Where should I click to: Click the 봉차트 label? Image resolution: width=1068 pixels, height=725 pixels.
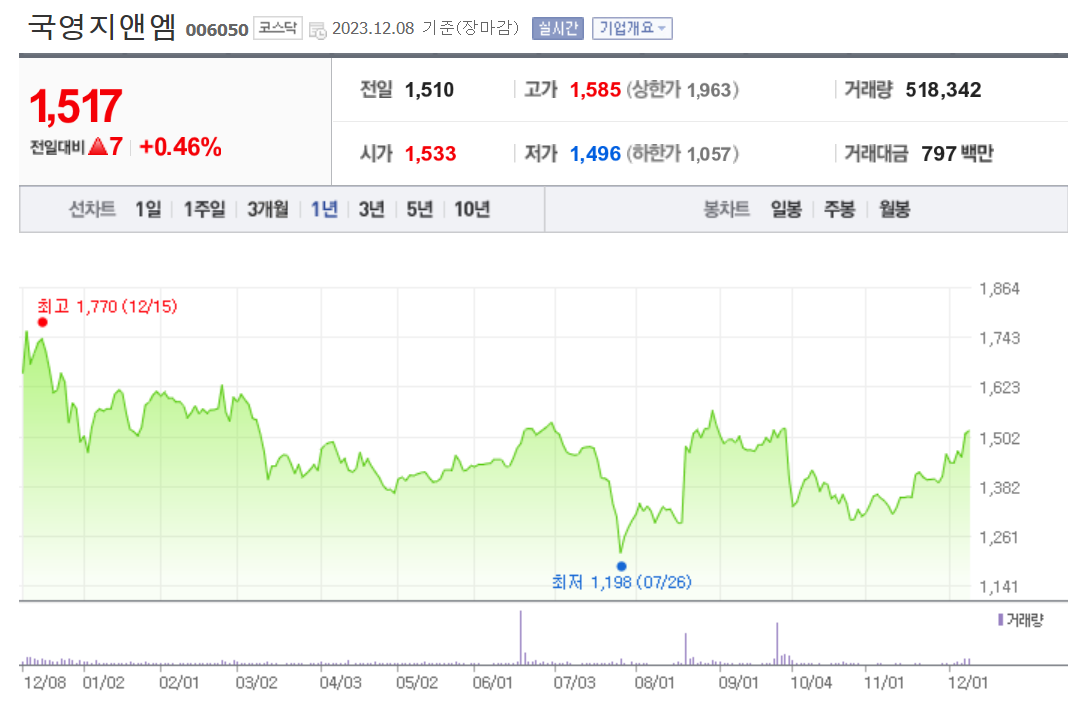[x=727, y=209]
